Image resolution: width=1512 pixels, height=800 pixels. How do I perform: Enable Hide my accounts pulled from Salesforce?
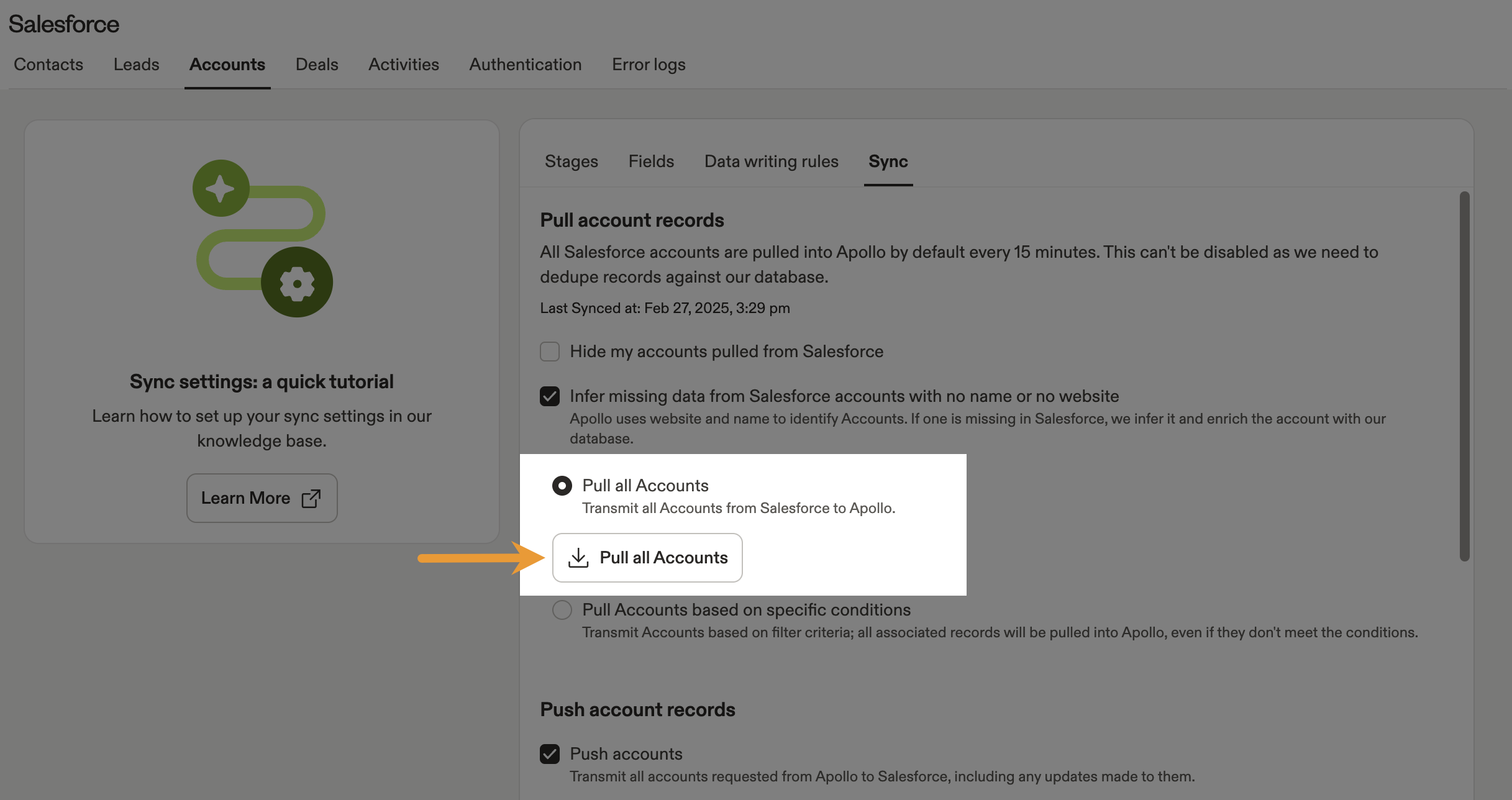point(550,352)
